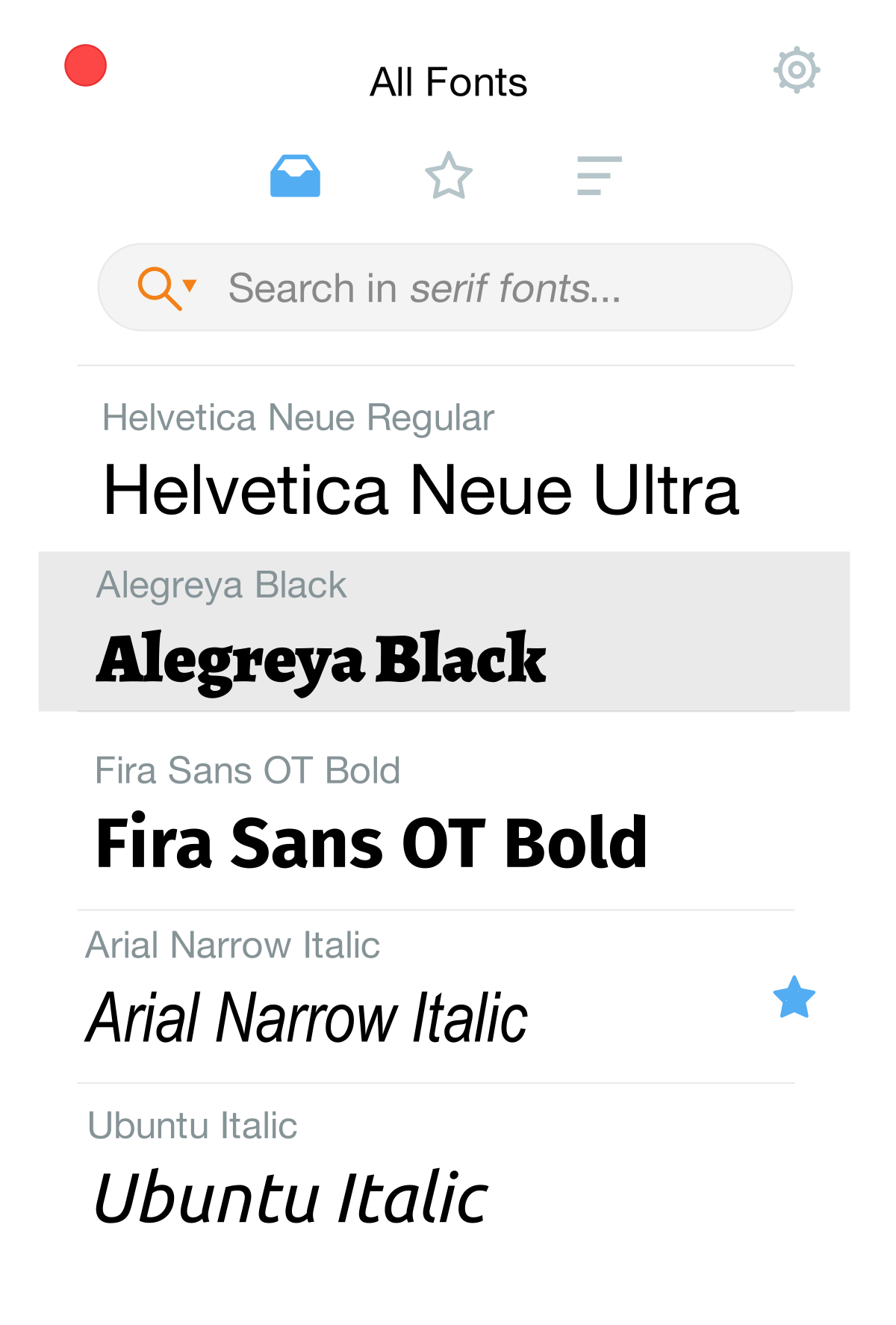Open the Ubuntu Italic font preview
The image size is (896, 1325).
click(291, 1197)
